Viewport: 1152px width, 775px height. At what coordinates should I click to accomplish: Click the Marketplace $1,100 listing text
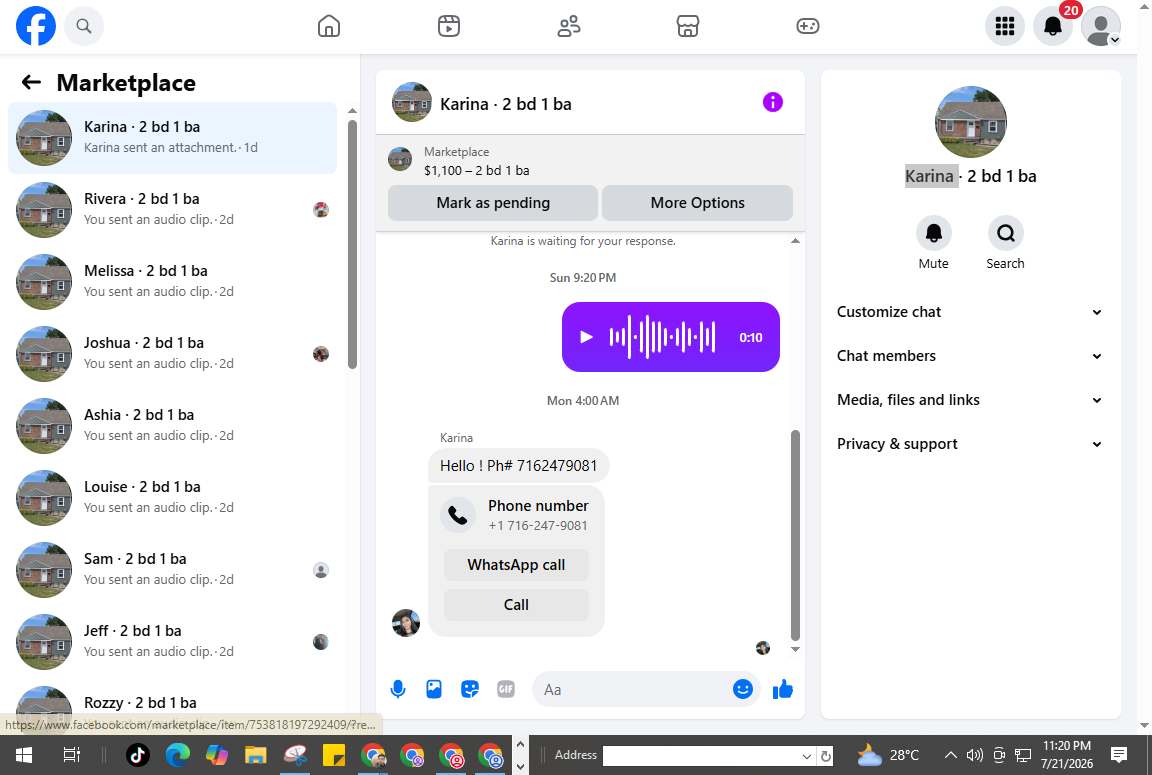pyautogui.click(x=477, y=170)
